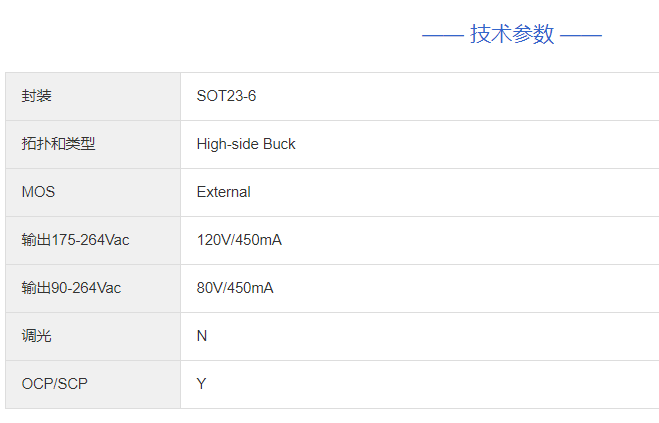Select the 调光 label cell
This screenshot has width=659, height=423.
pos(93,336)
